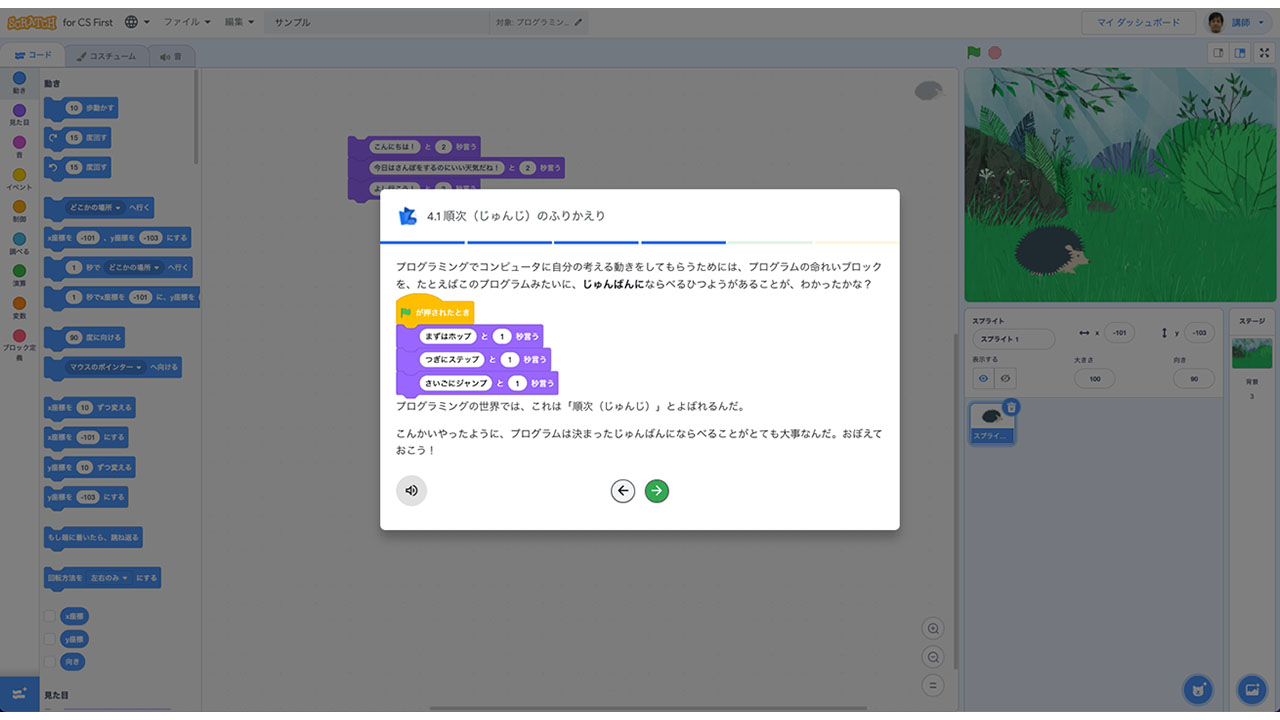Open the 編集 menu
This screenshot has height=720, width=1280.
point(239,22)
